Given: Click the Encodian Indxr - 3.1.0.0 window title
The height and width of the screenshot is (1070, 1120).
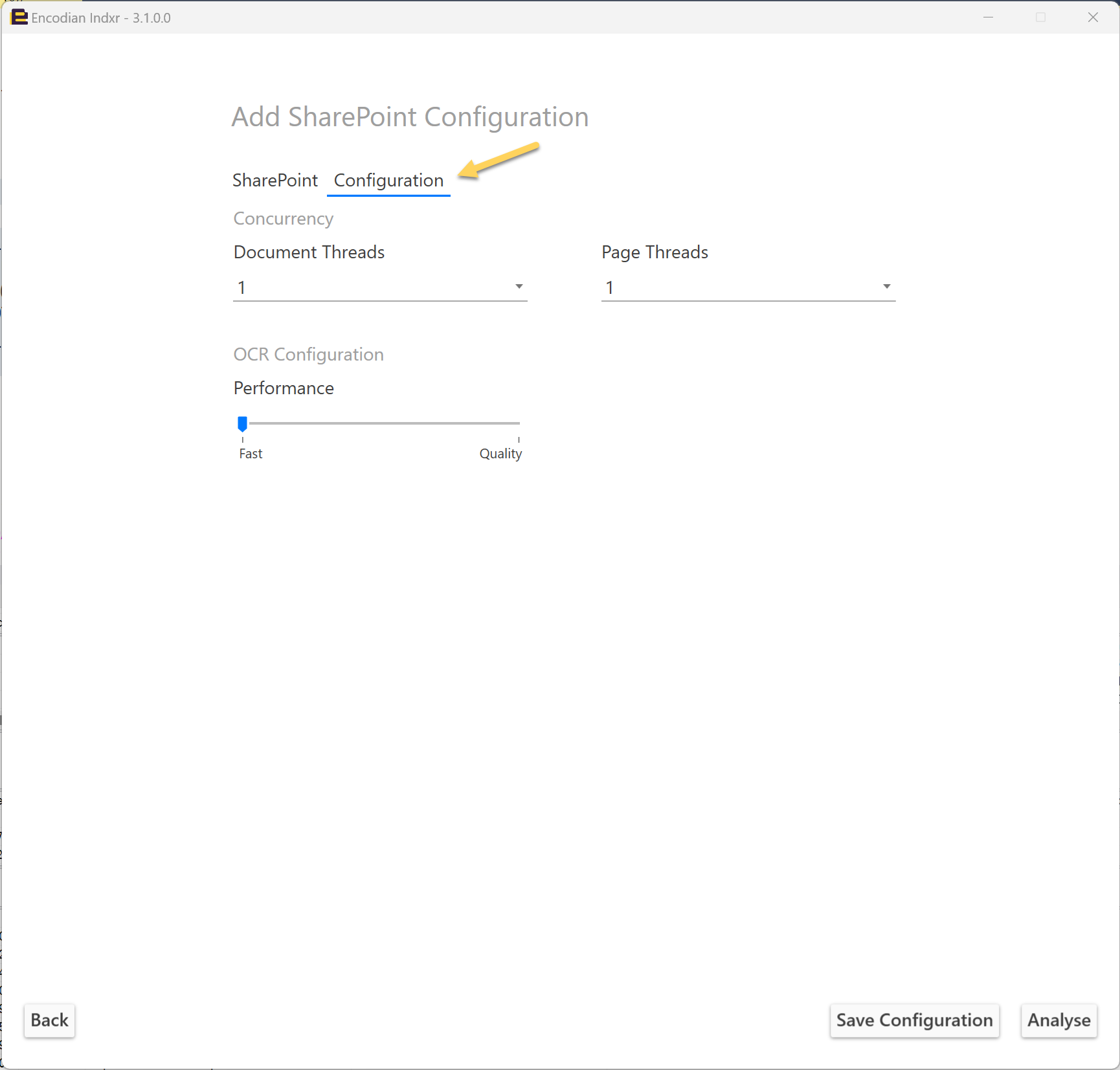Looking at the screenshot, I should (101, 18).
